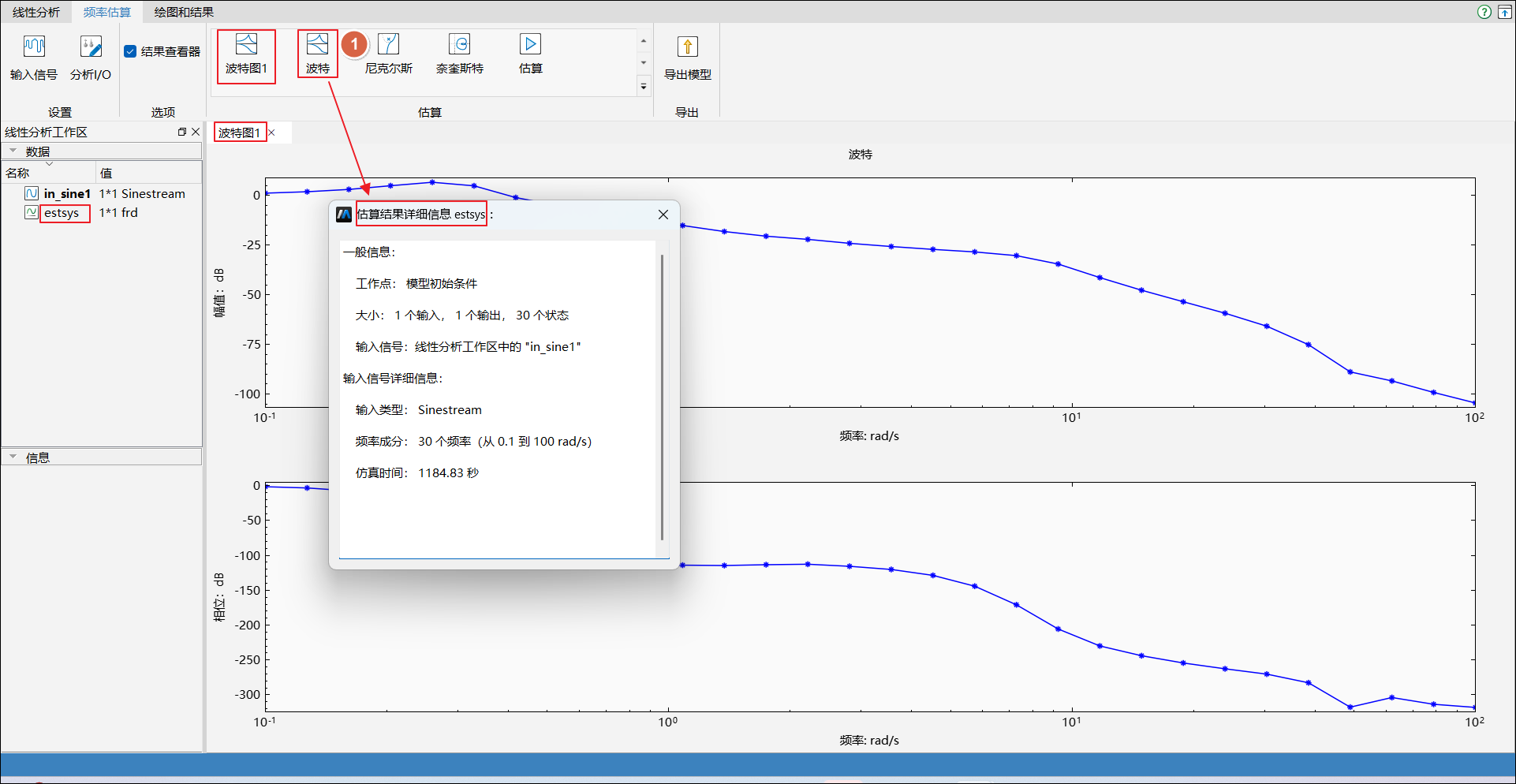The height and width of the screenshot is (784, 1516).
Task: Click the Bode (波特) plot icon
Action: [x=317, y=45]
